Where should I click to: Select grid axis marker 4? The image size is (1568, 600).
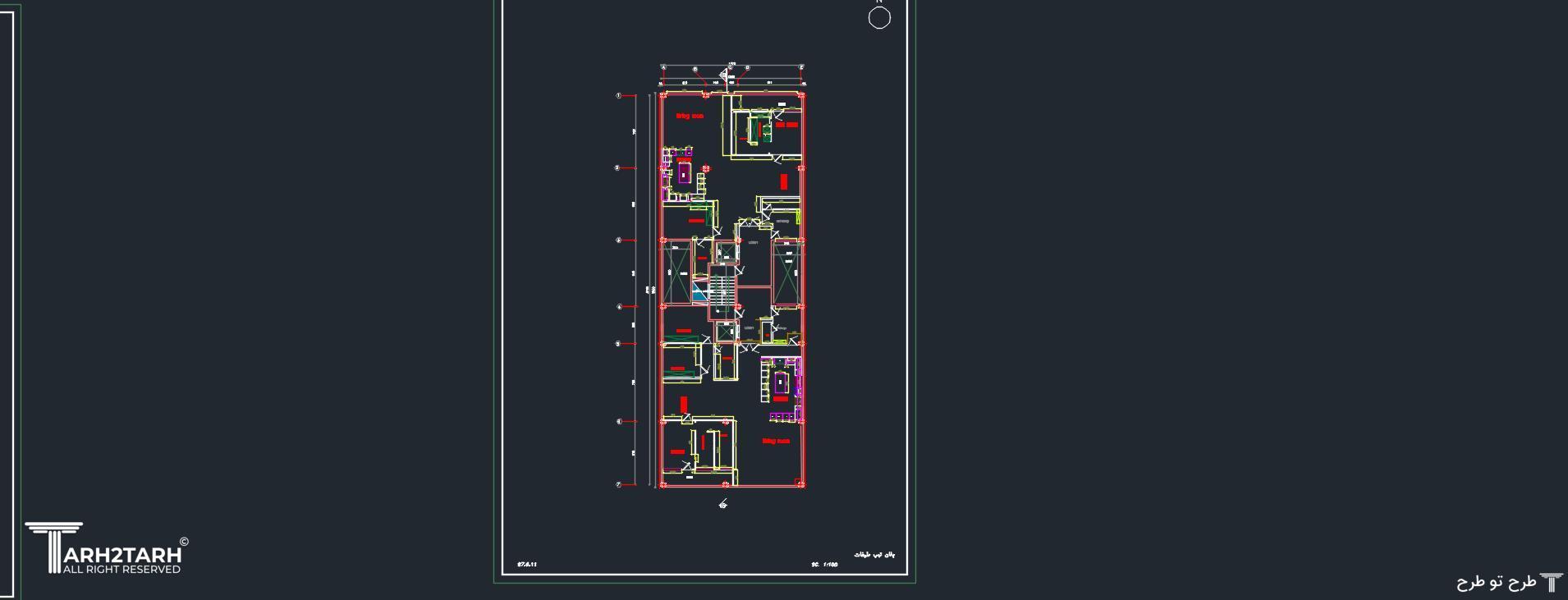pos(618,307)
